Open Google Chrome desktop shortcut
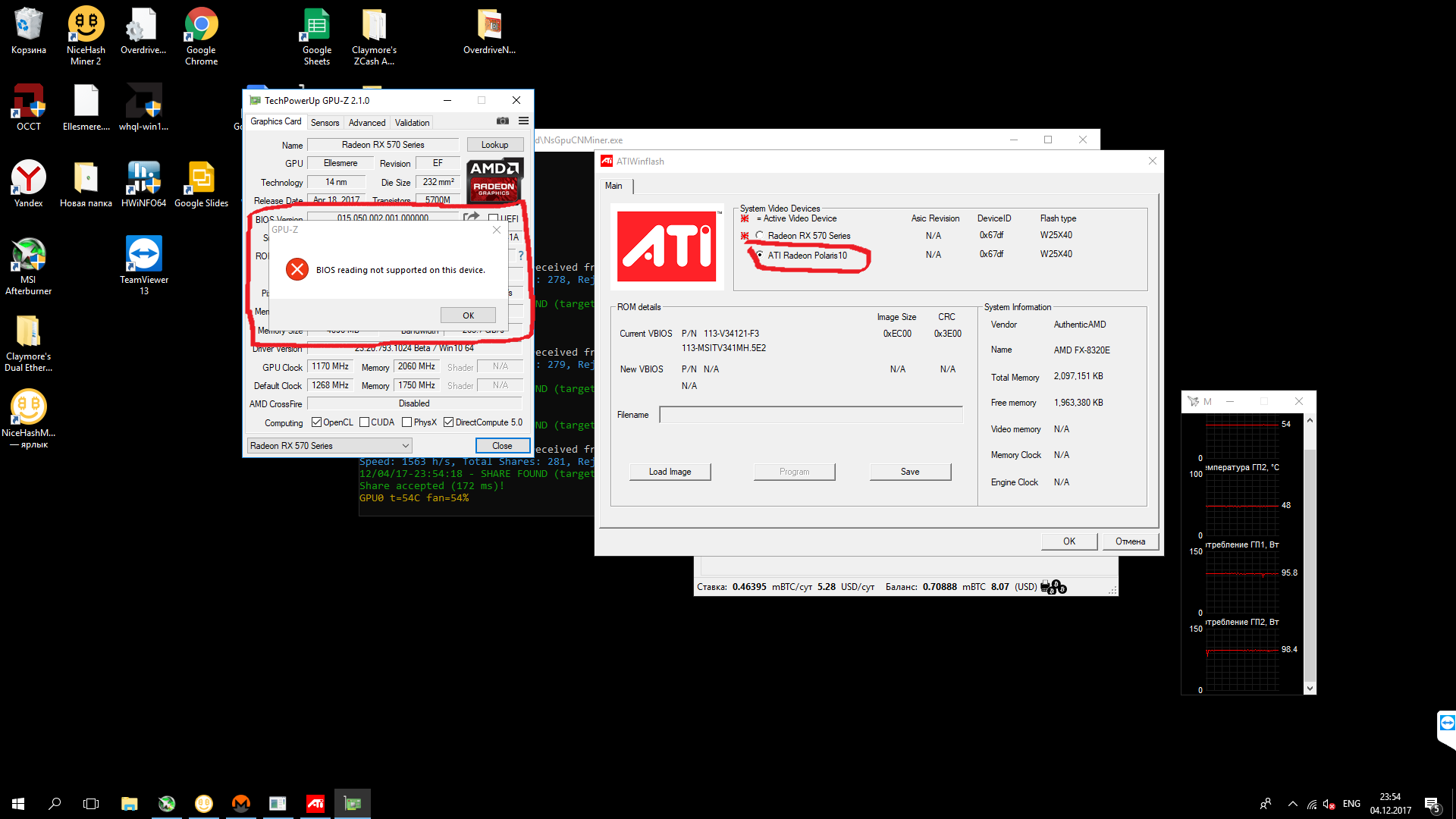Screen dimensions: 1456x819 (201, 36)
